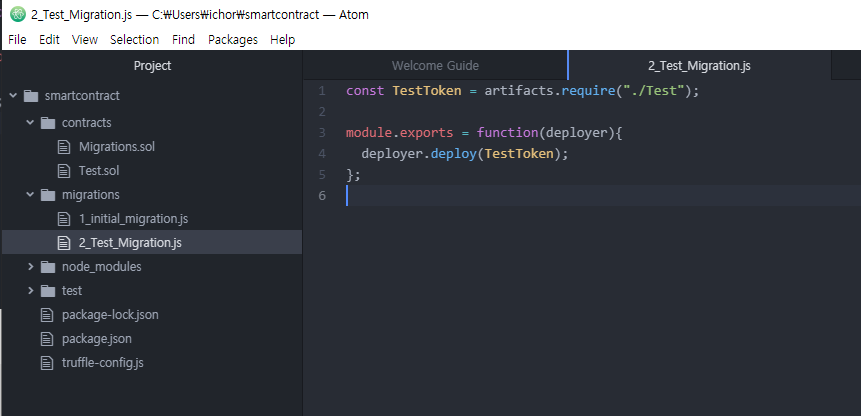
Task: Expand the test folder chevron
Action: tap(31, 291)
